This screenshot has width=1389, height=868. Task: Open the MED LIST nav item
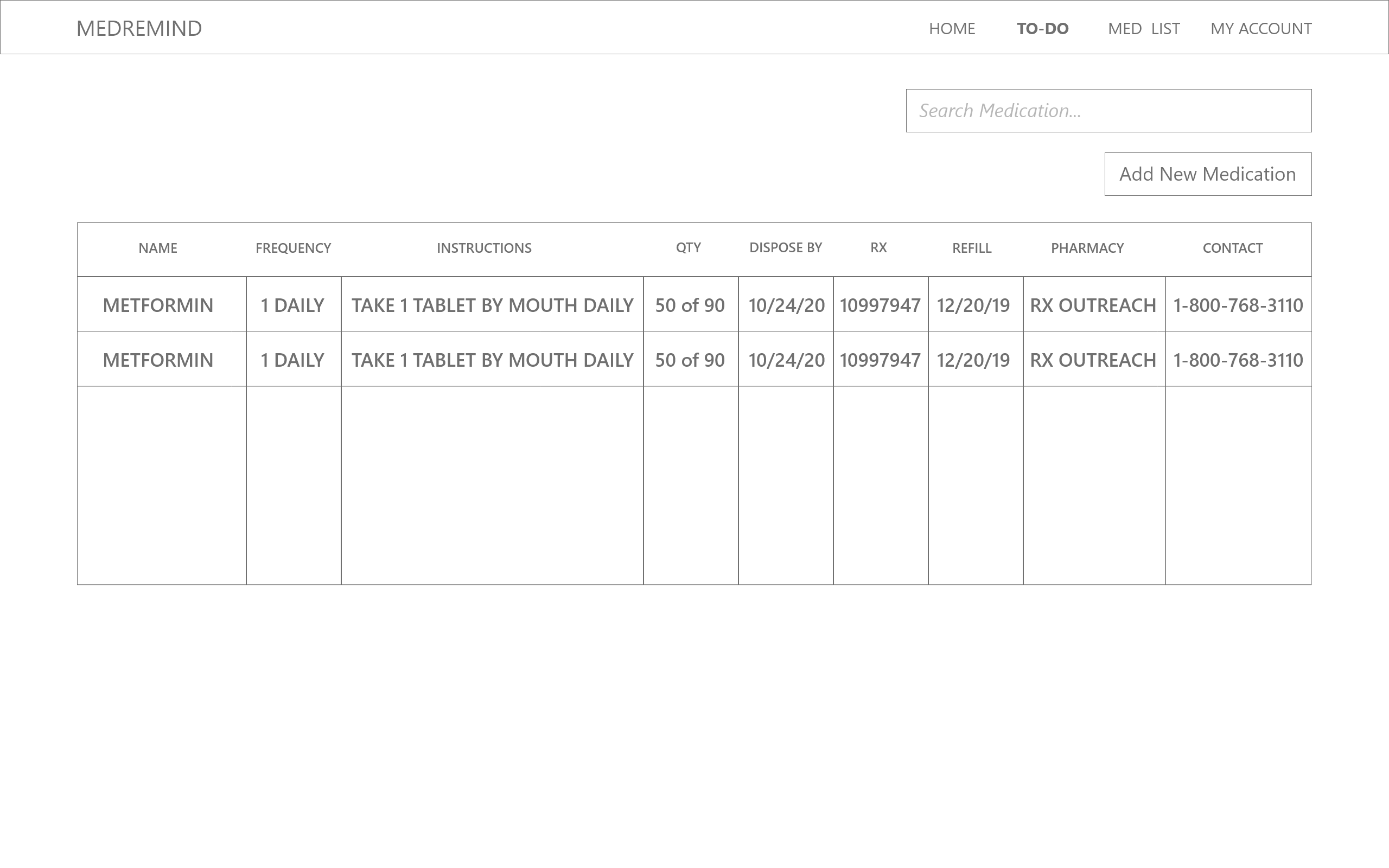[x=1143, y=29]
